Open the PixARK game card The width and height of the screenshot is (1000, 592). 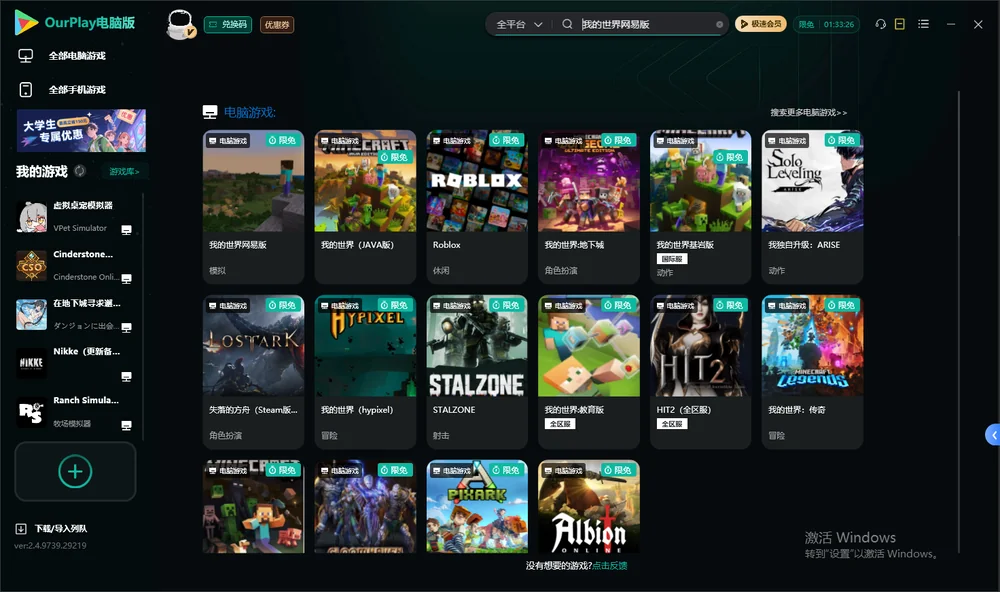(477, 507)
